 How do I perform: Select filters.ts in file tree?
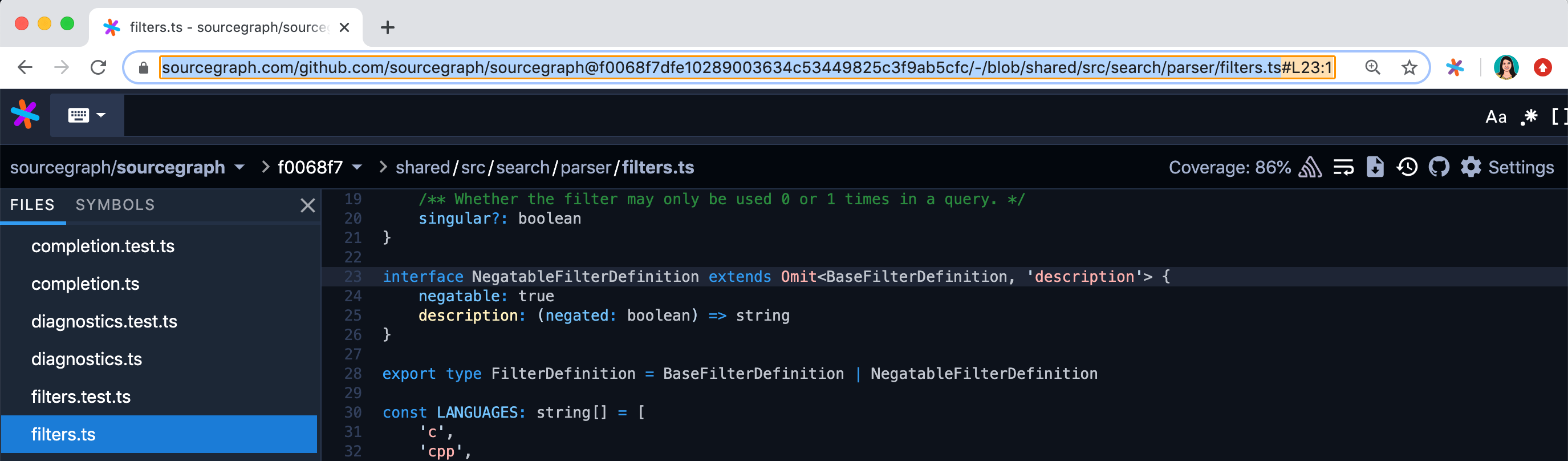pos(159,434)
